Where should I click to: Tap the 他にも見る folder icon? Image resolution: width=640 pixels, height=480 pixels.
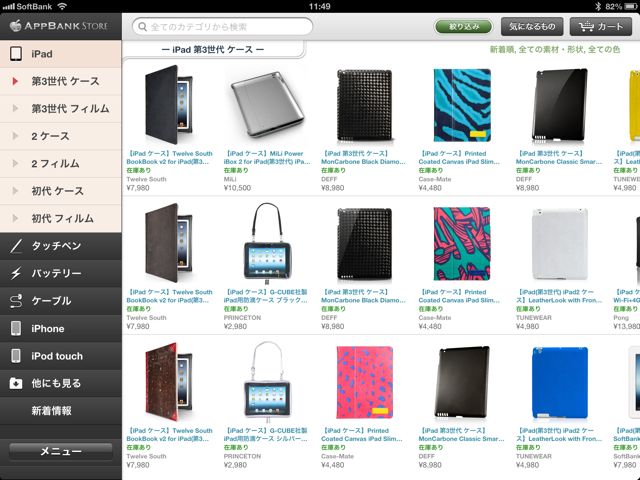[x=16, y=383]
